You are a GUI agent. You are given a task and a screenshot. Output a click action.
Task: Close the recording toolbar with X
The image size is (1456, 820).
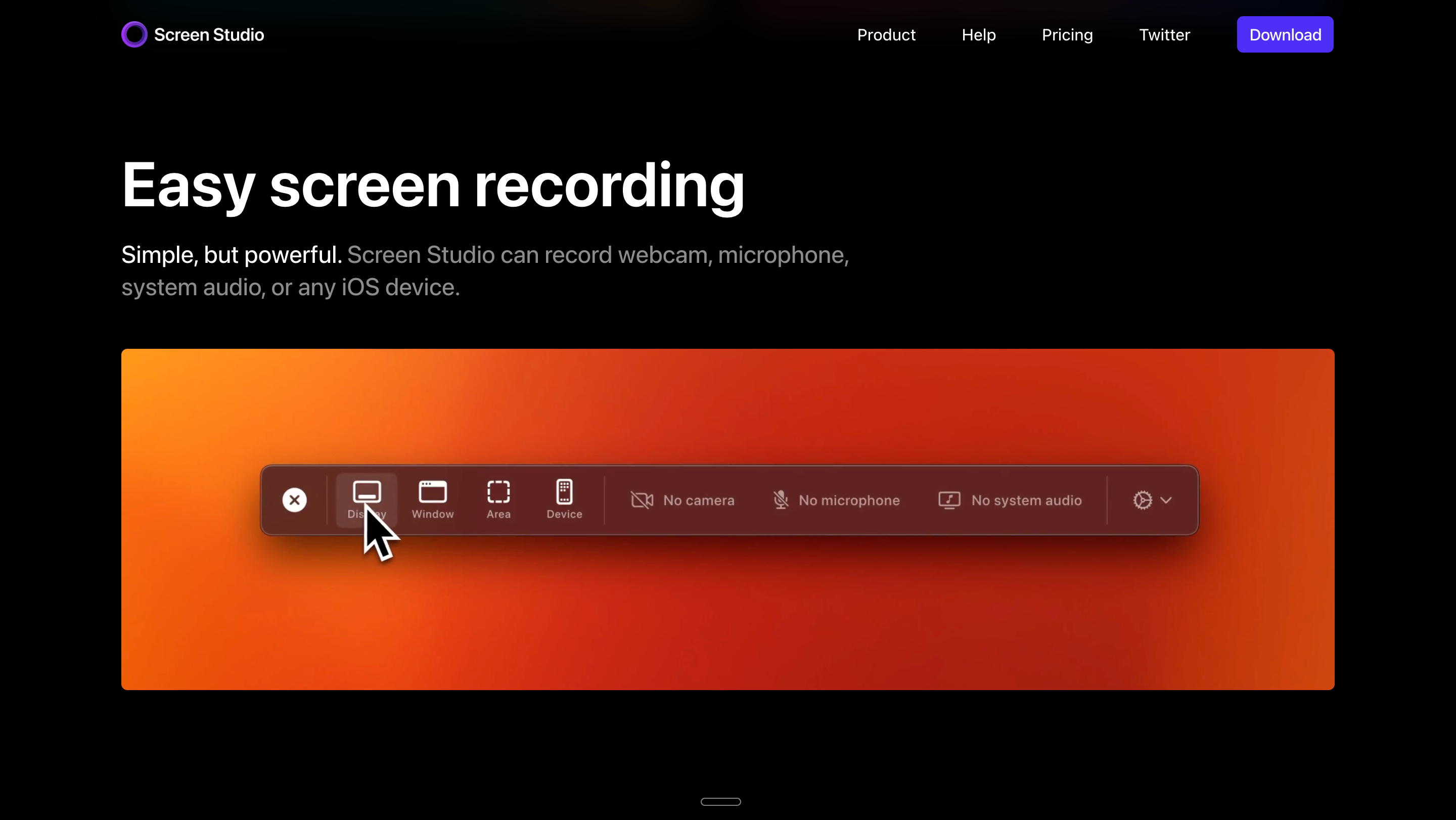click(294, 500)
